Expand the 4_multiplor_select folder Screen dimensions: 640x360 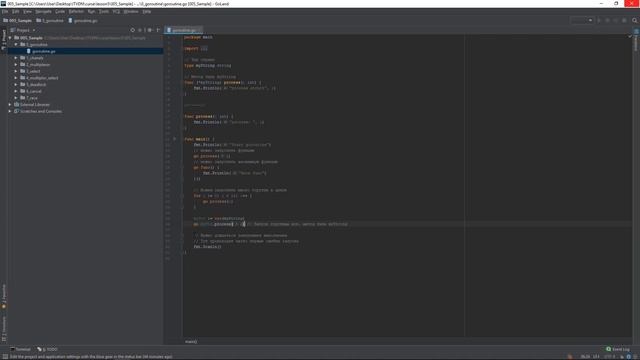pos(16,78)
